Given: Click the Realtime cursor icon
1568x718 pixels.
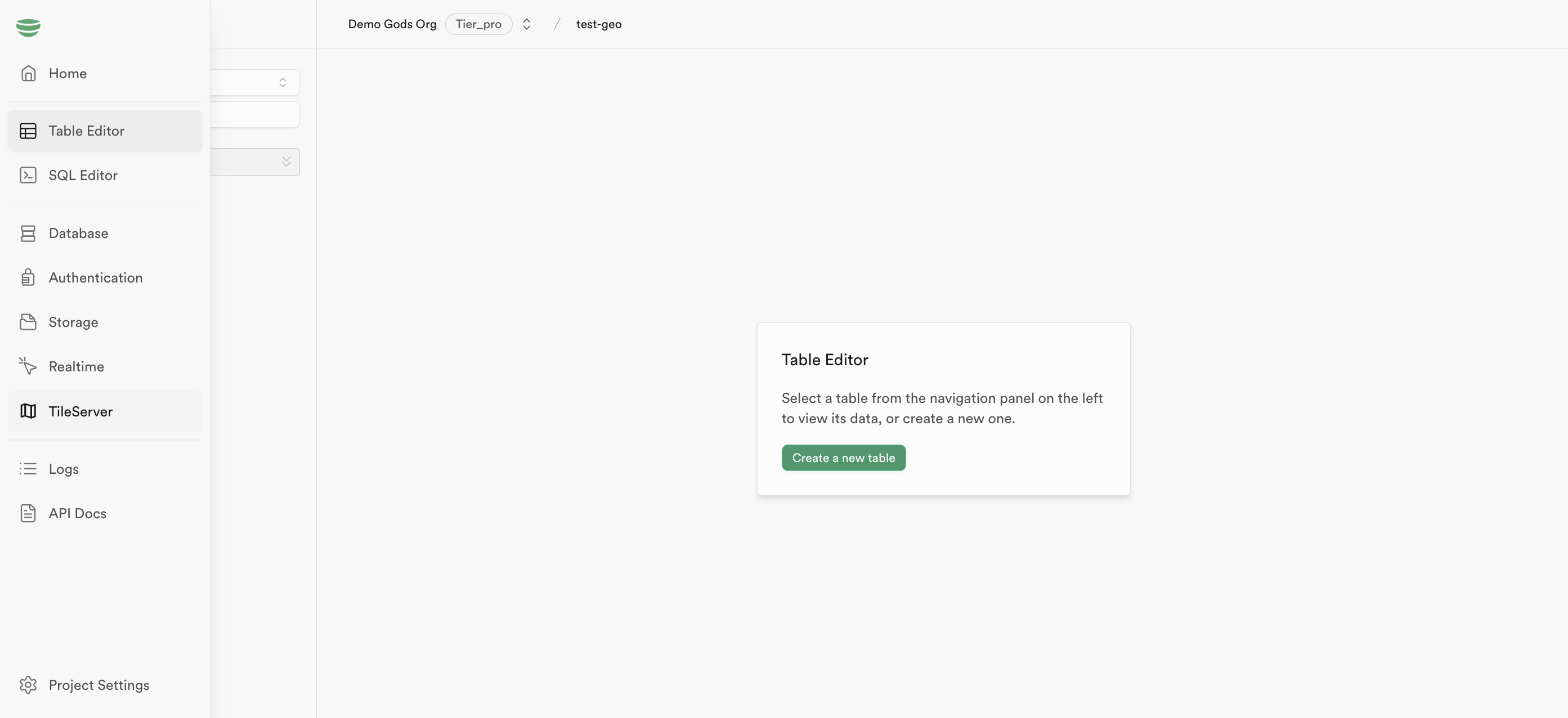Looking at the screenshot, I should pyautogui.click(x=28, y=366).
